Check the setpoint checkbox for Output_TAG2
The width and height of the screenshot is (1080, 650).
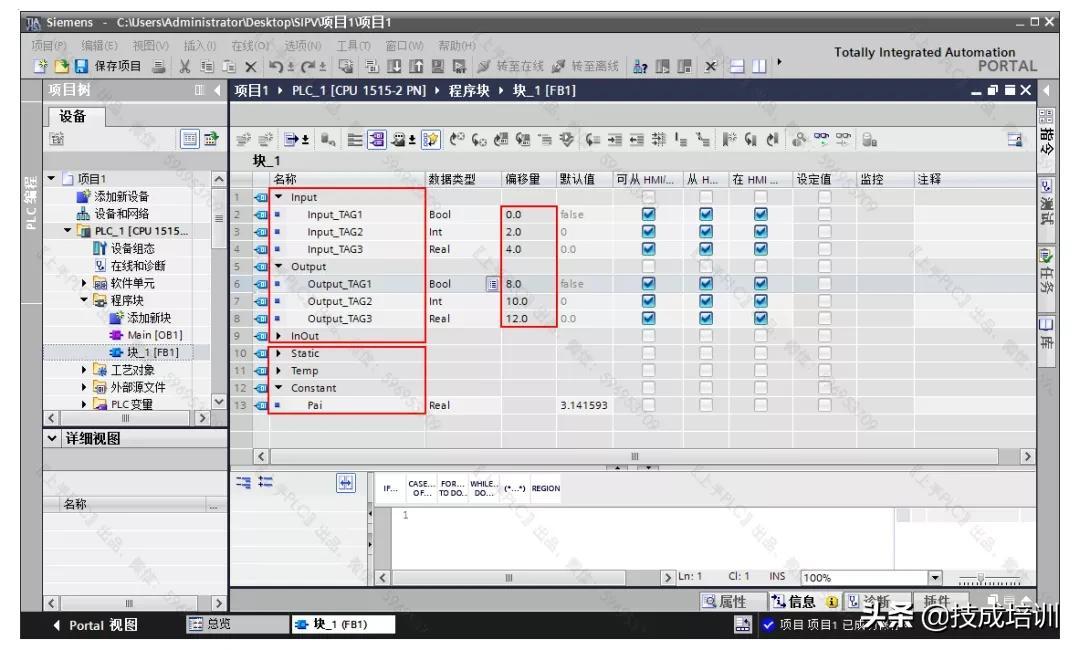(824, 301)
